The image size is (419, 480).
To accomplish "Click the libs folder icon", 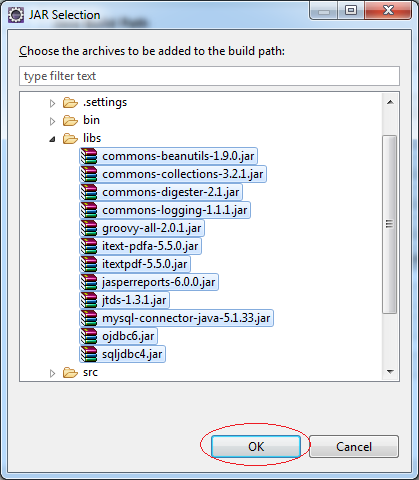I will (70, 138).
